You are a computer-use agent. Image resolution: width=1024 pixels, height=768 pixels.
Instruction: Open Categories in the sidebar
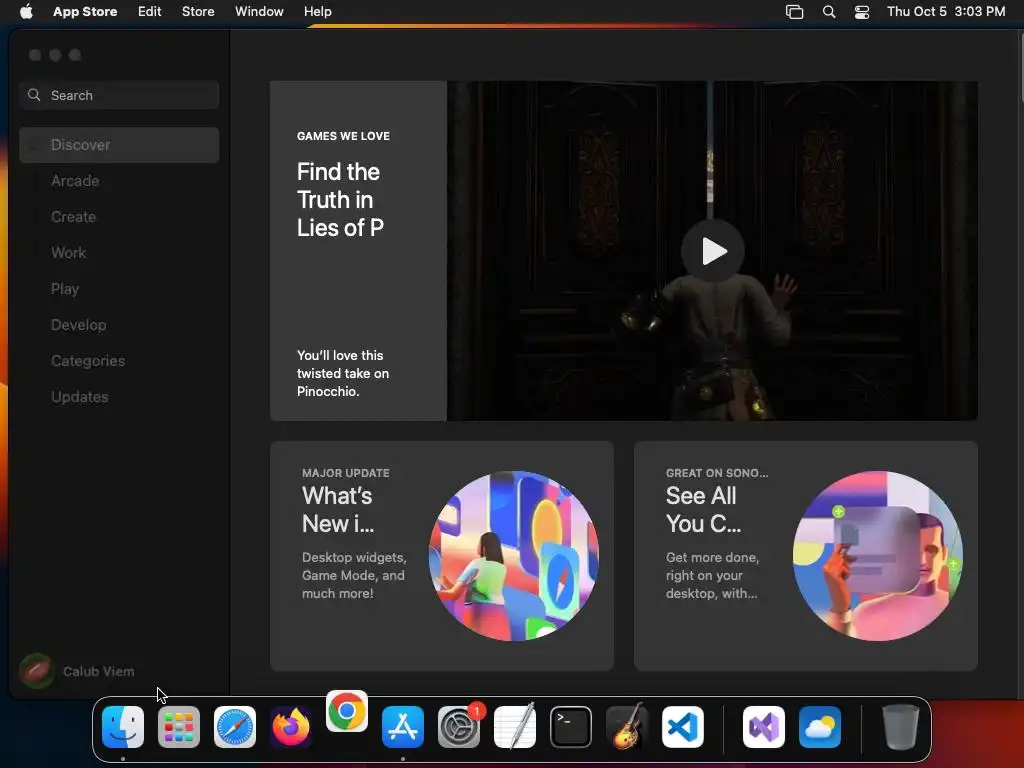point(119,360)
